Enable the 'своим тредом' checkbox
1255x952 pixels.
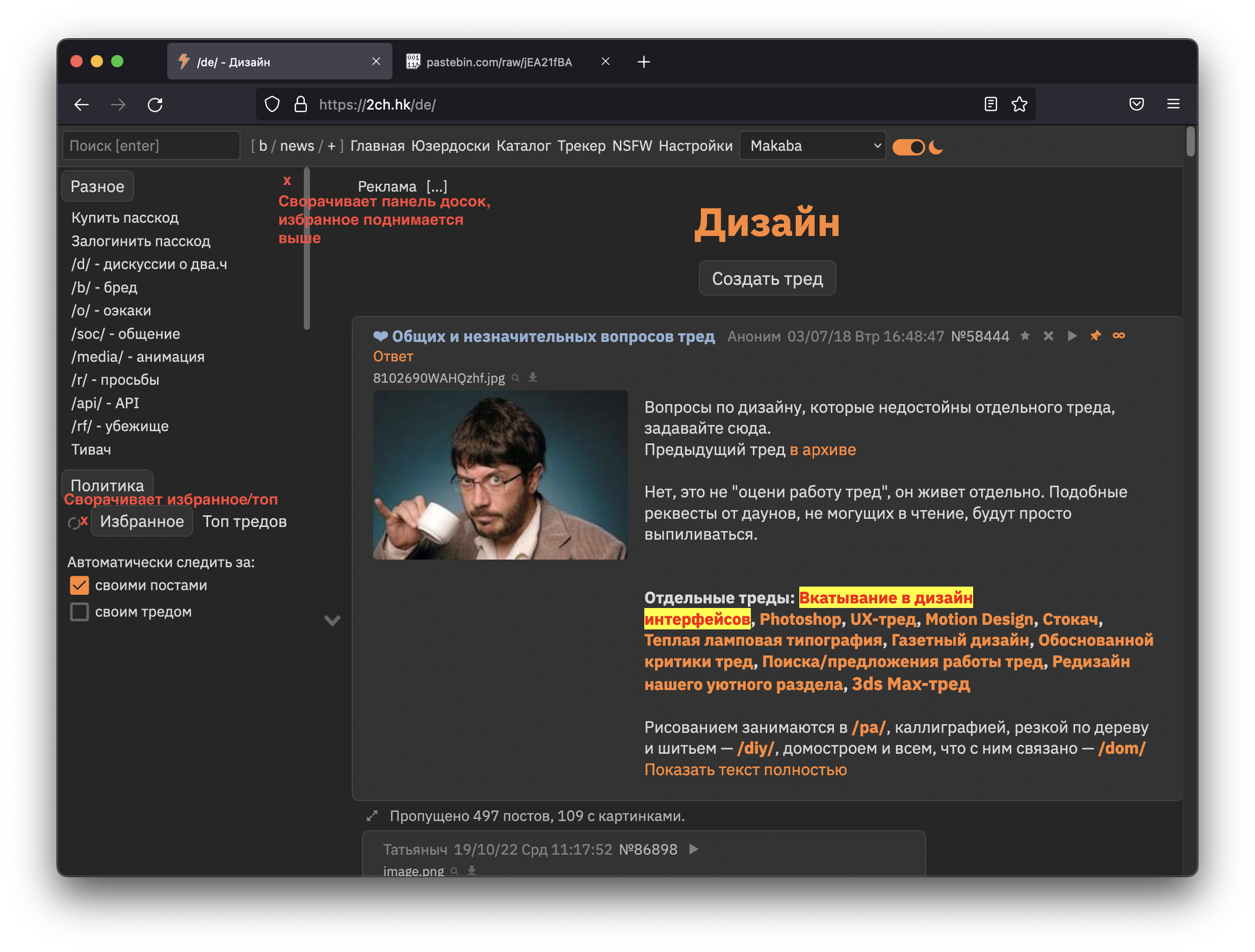coord(80,612)
